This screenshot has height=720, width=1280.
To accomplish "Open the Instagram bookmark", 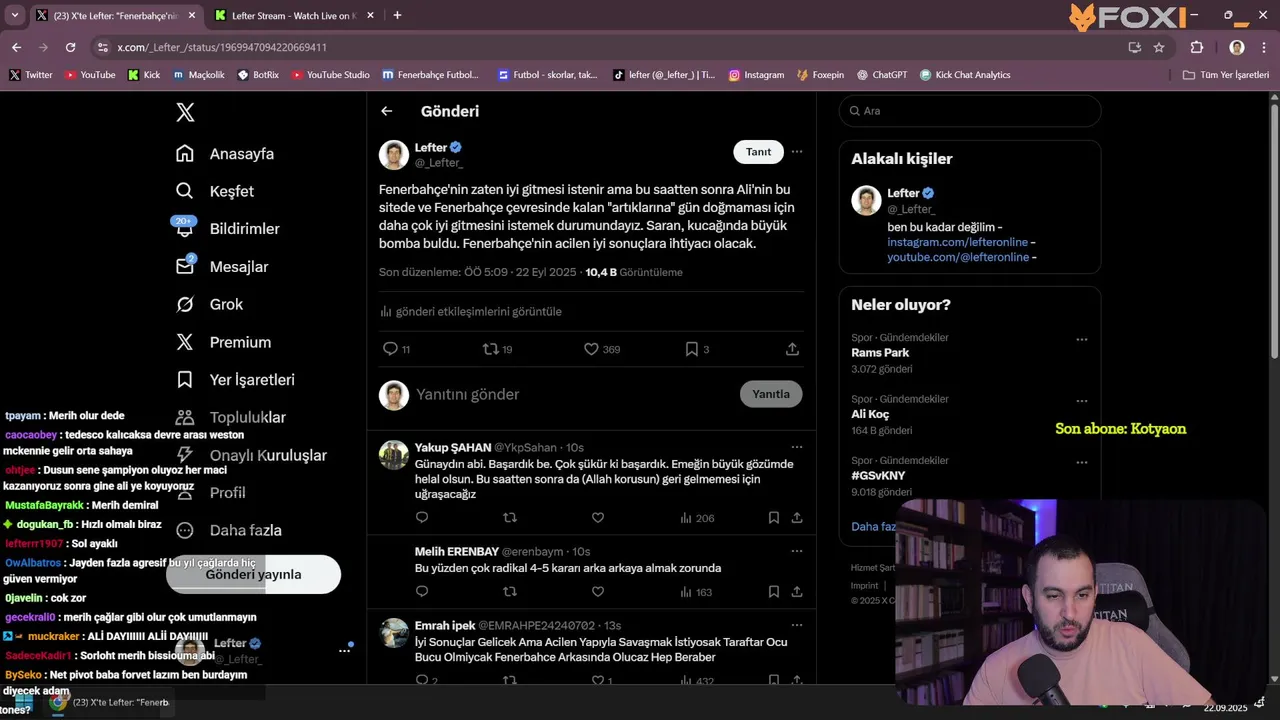I will click(x=756, y=75).
